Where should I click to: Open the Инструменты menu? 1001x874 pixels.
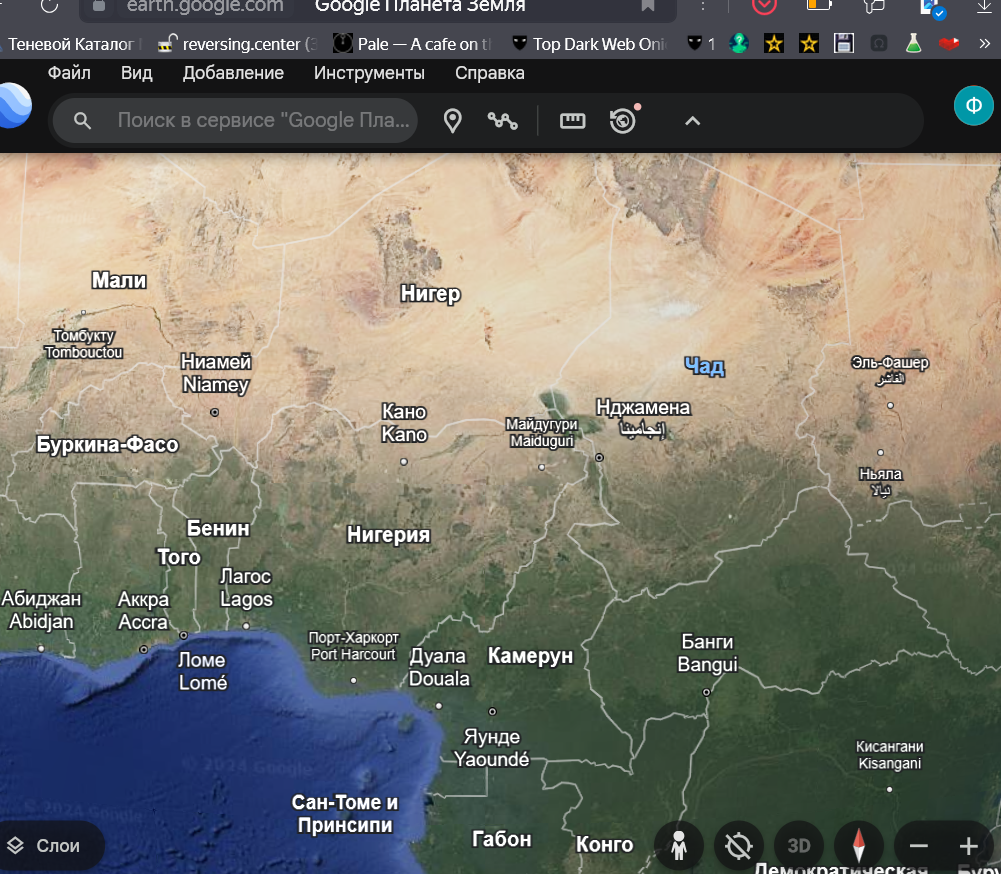click(369, 73)
